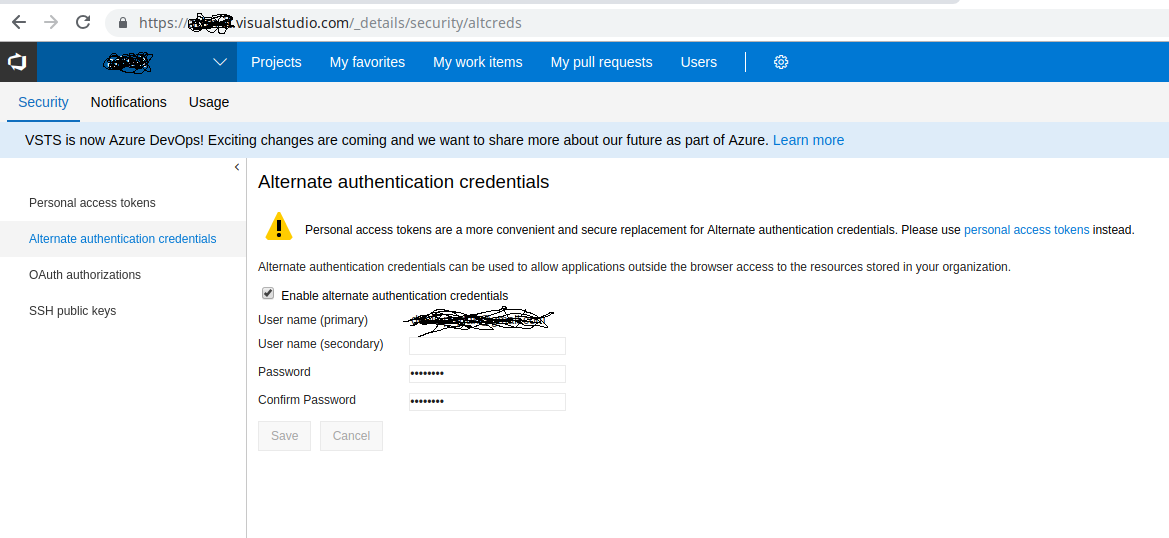The height and width of the screenshot is (538, 1169).
Task: Open the Projects menu
Action: (276, 63)
